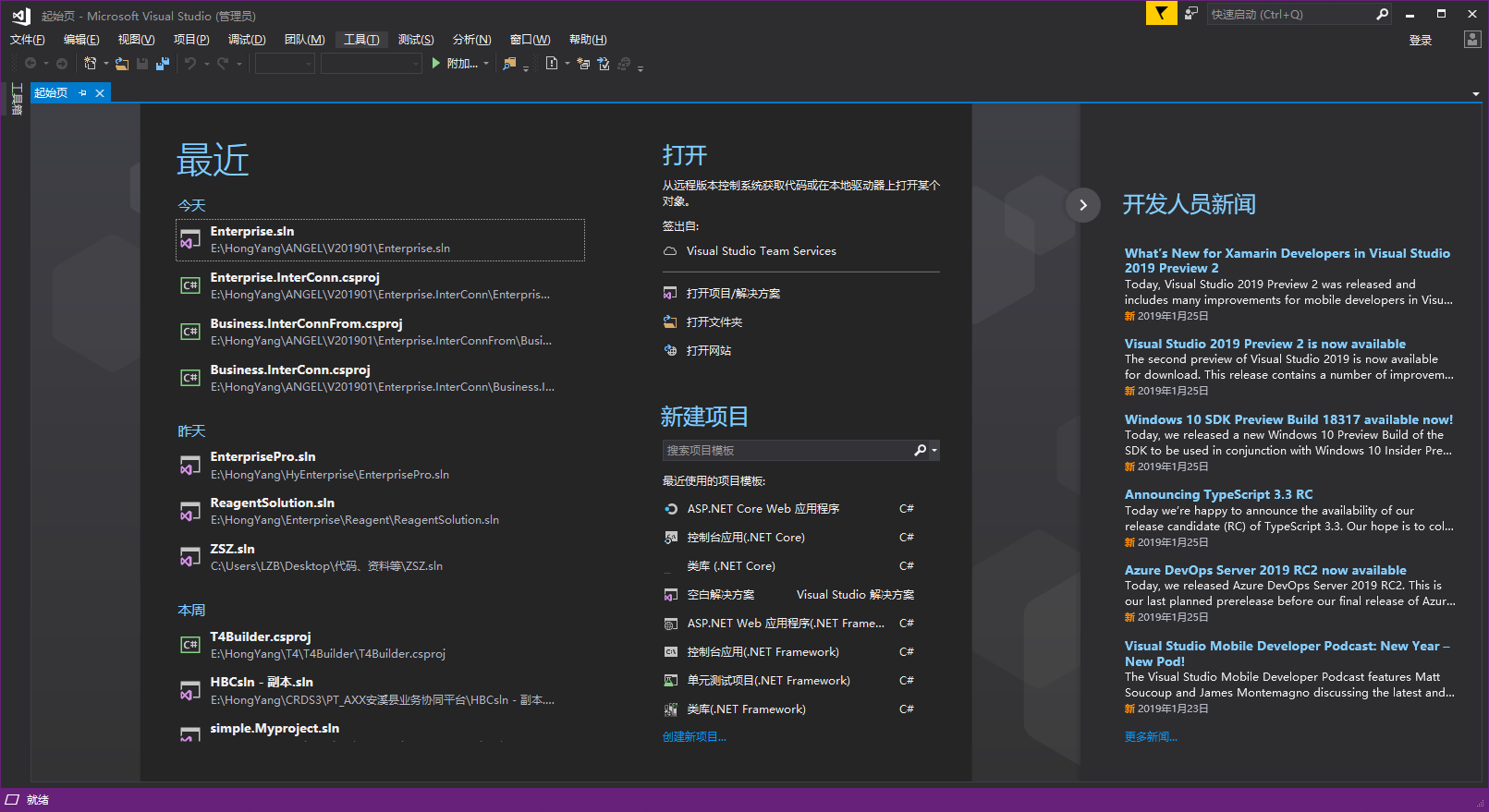
Task: Click the Undo toolbar icon
Action: 190,63
